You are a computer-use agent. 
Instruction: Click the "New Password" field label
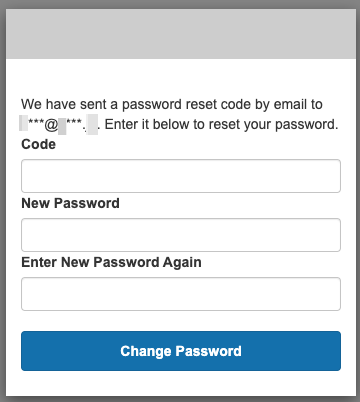point(70,203)
